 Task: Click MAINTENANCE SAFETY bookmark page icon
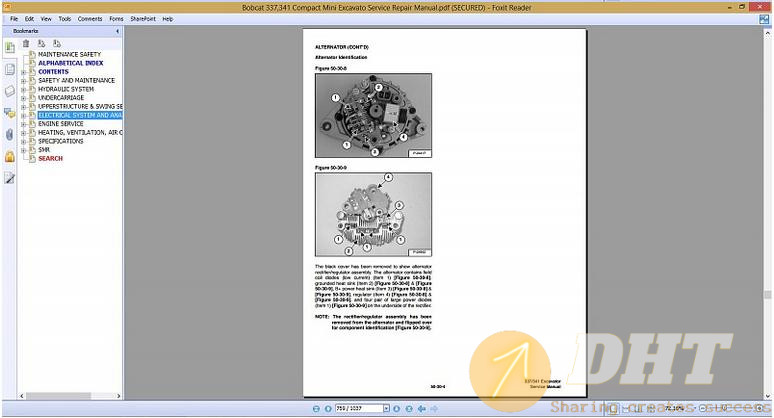point(33,54)
